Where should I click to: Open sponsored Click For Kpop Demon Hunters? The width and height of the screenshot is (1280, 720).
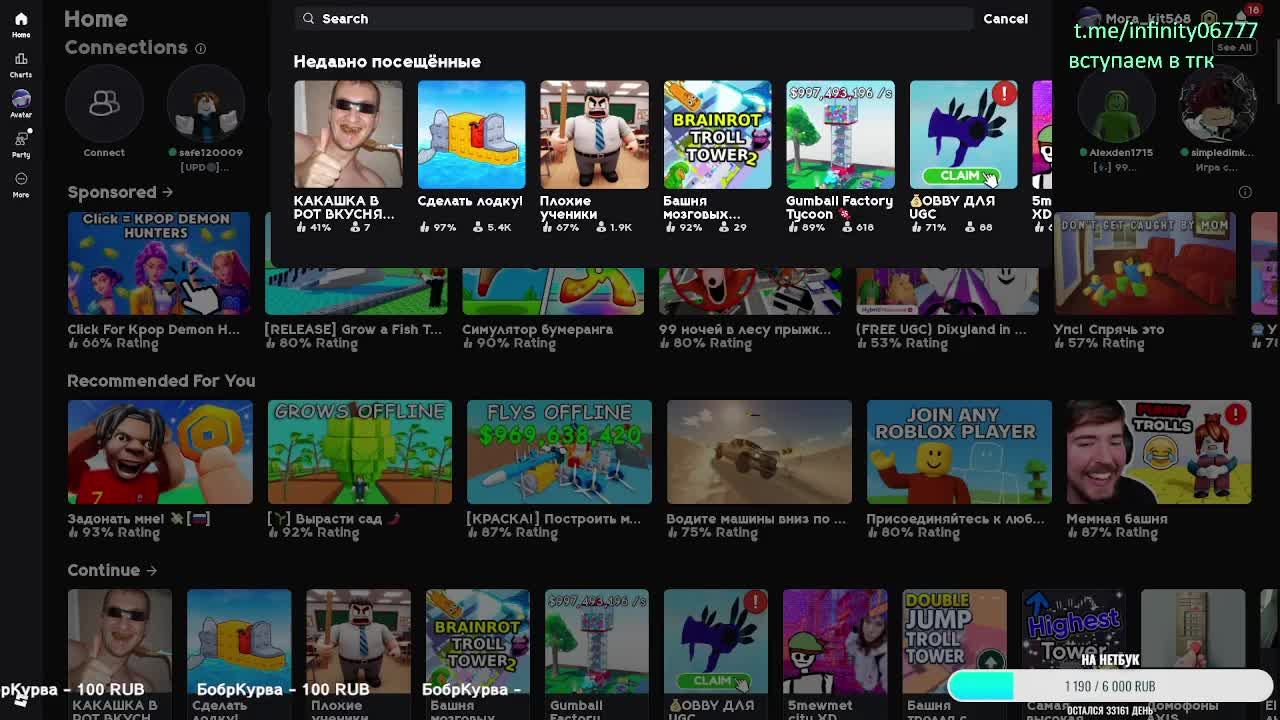point(159,262)
